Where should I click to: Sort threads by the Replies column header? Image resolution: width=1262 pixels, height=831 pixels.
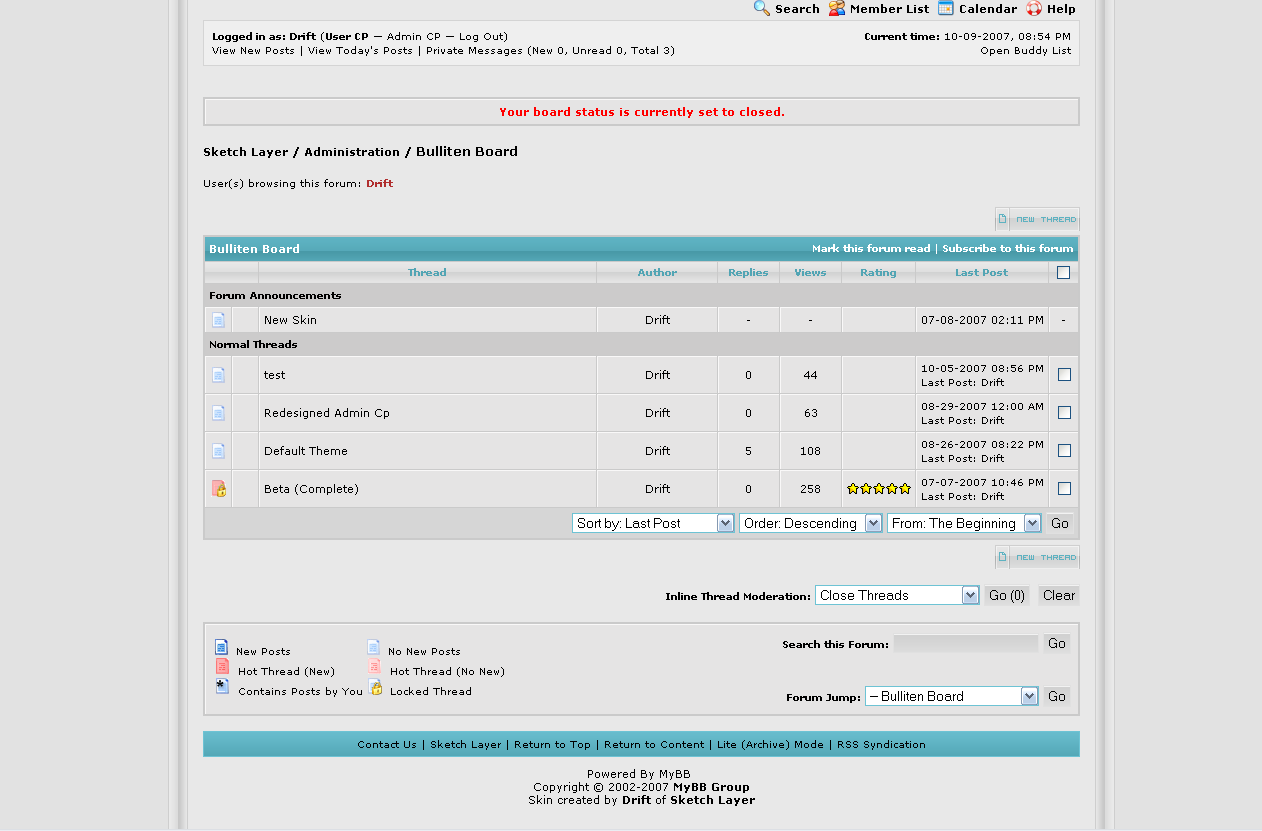tap(748, 273)
